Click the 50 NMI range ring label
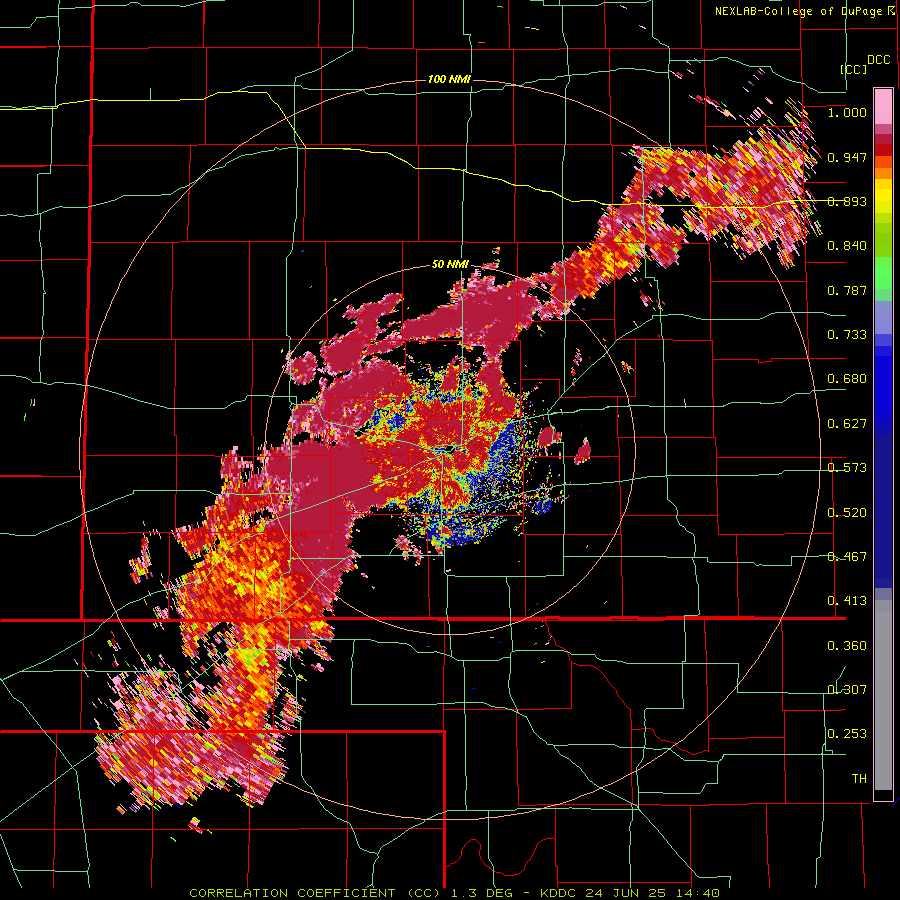Viewport: 900px width, 900px height. [x=450, y=265]
